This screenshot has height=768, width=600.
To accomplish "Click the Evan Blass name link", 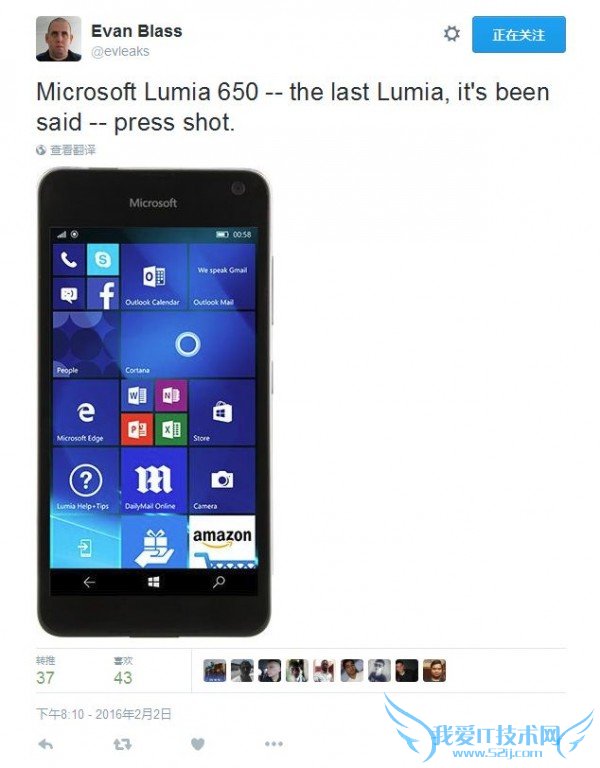I will click(x=137, y=31).
